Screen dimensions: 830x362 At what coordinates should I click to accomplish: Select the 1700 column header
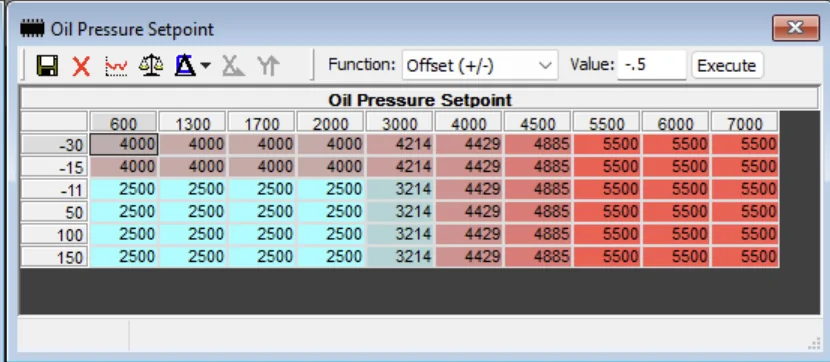(261, 122)
